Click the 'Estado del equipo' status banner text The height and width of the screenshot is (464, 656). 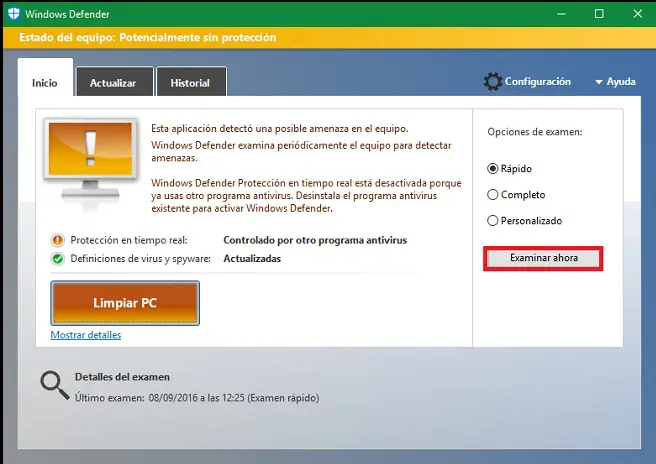pos(147,38)
